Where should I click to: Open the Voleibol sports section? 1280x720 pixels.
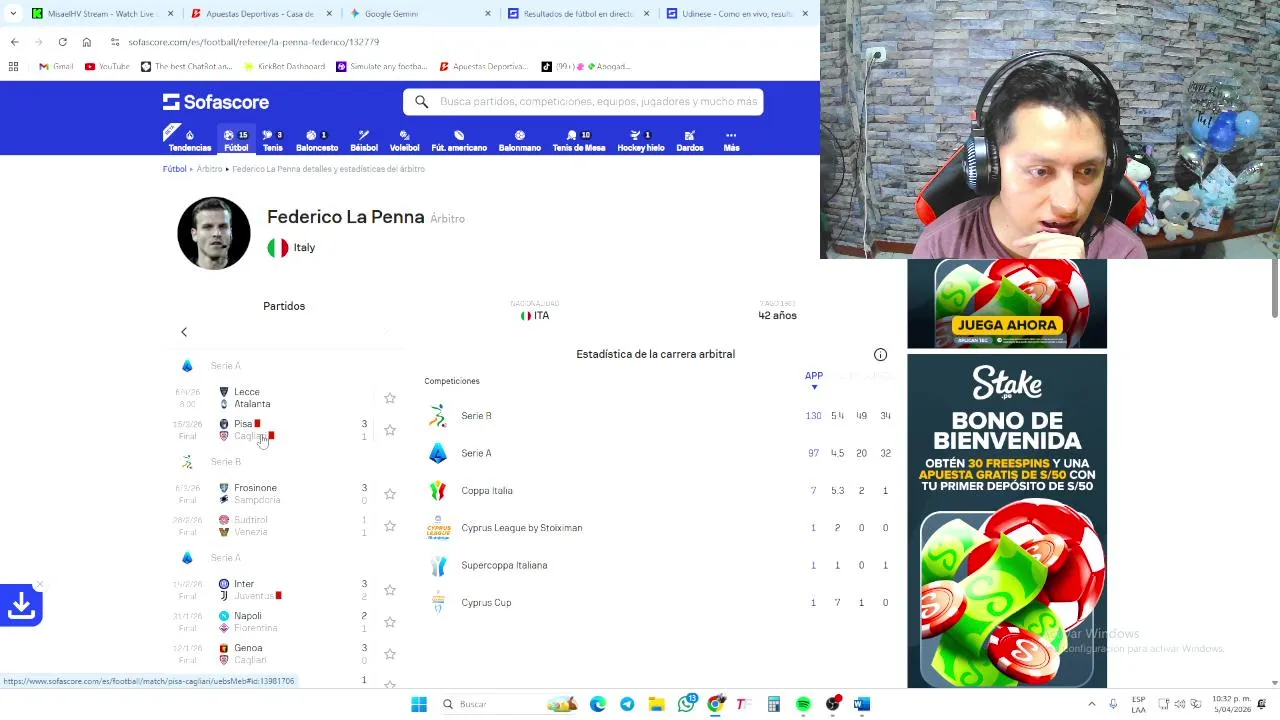(x=404, y=140)
